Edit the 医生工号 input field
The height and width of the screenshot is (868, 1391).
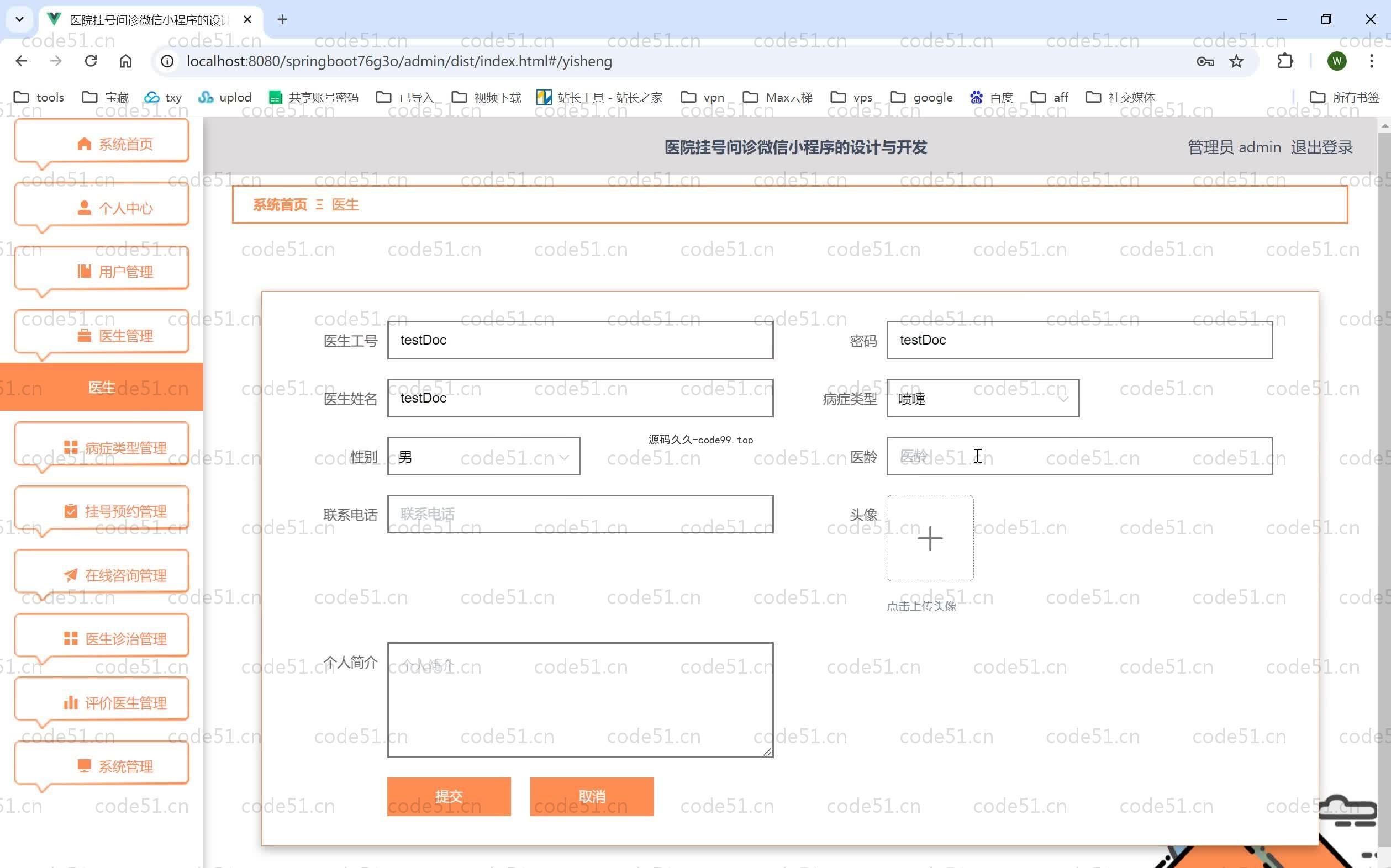[580, 340]
